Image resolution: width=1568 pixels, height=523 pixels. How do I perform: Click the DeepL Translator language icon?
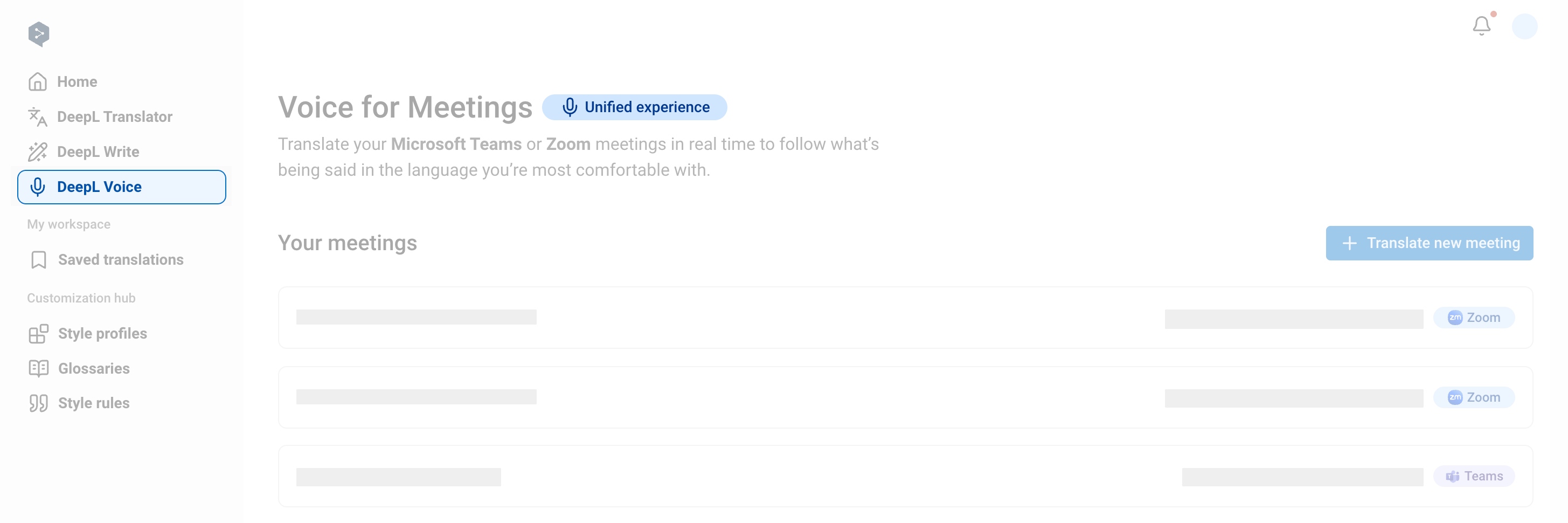[38, 117]
